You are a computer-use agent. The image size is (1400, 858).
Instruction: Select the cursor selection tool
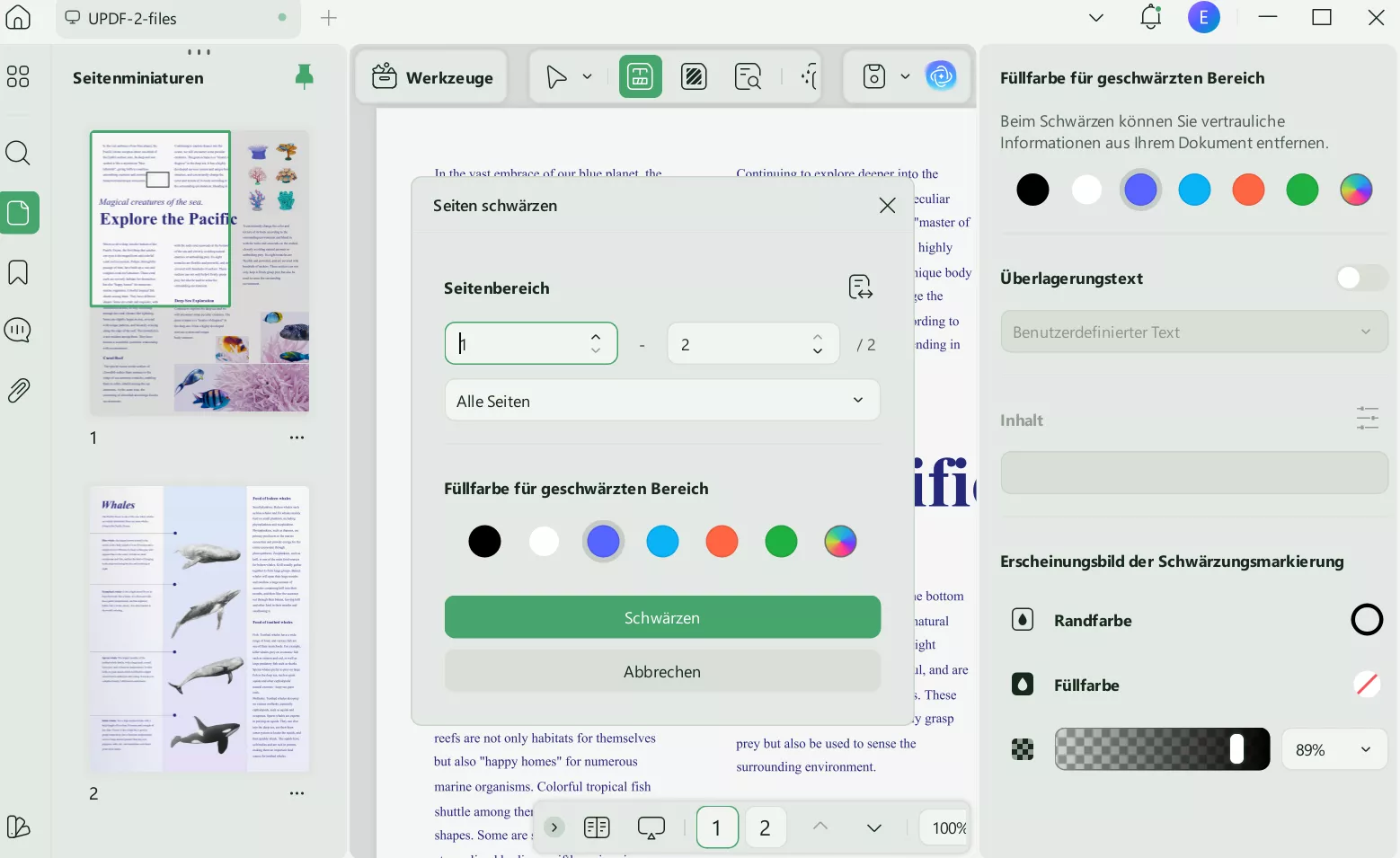pyautogui.click(x=557, y=77)
